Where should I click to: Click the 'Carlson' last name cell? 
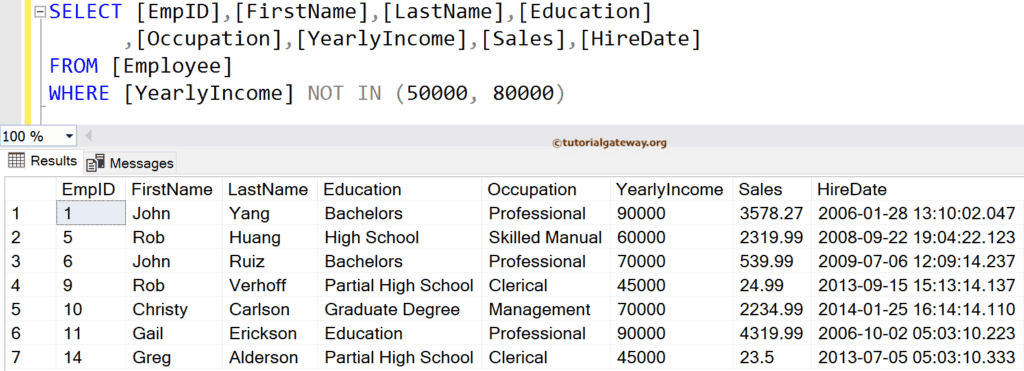(x=270, y=309)
